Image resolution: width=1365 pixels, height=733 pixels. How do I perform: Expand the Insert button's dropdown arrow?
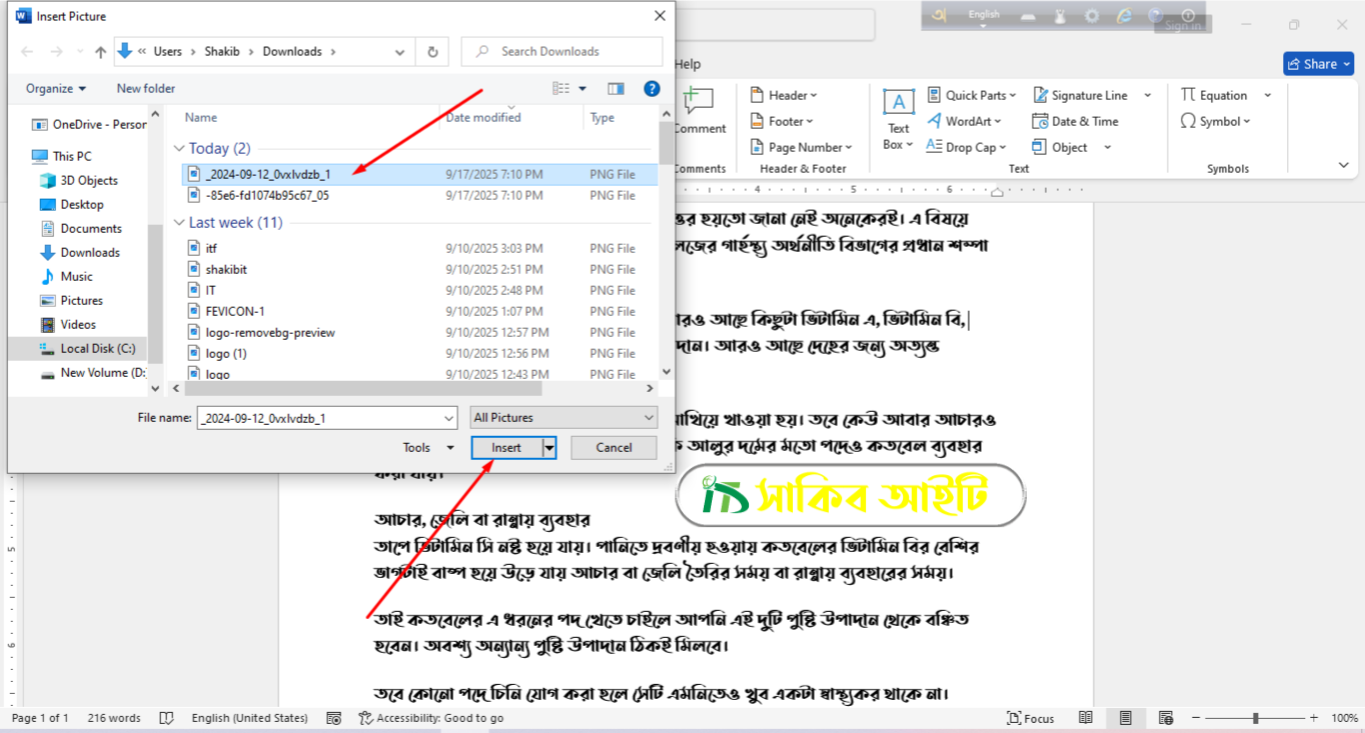[x=548, y=447]
